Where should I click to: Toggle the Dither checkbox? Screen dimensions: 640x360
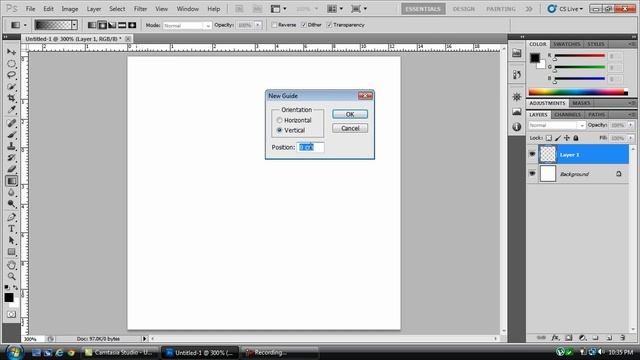(x=304, y=25)
